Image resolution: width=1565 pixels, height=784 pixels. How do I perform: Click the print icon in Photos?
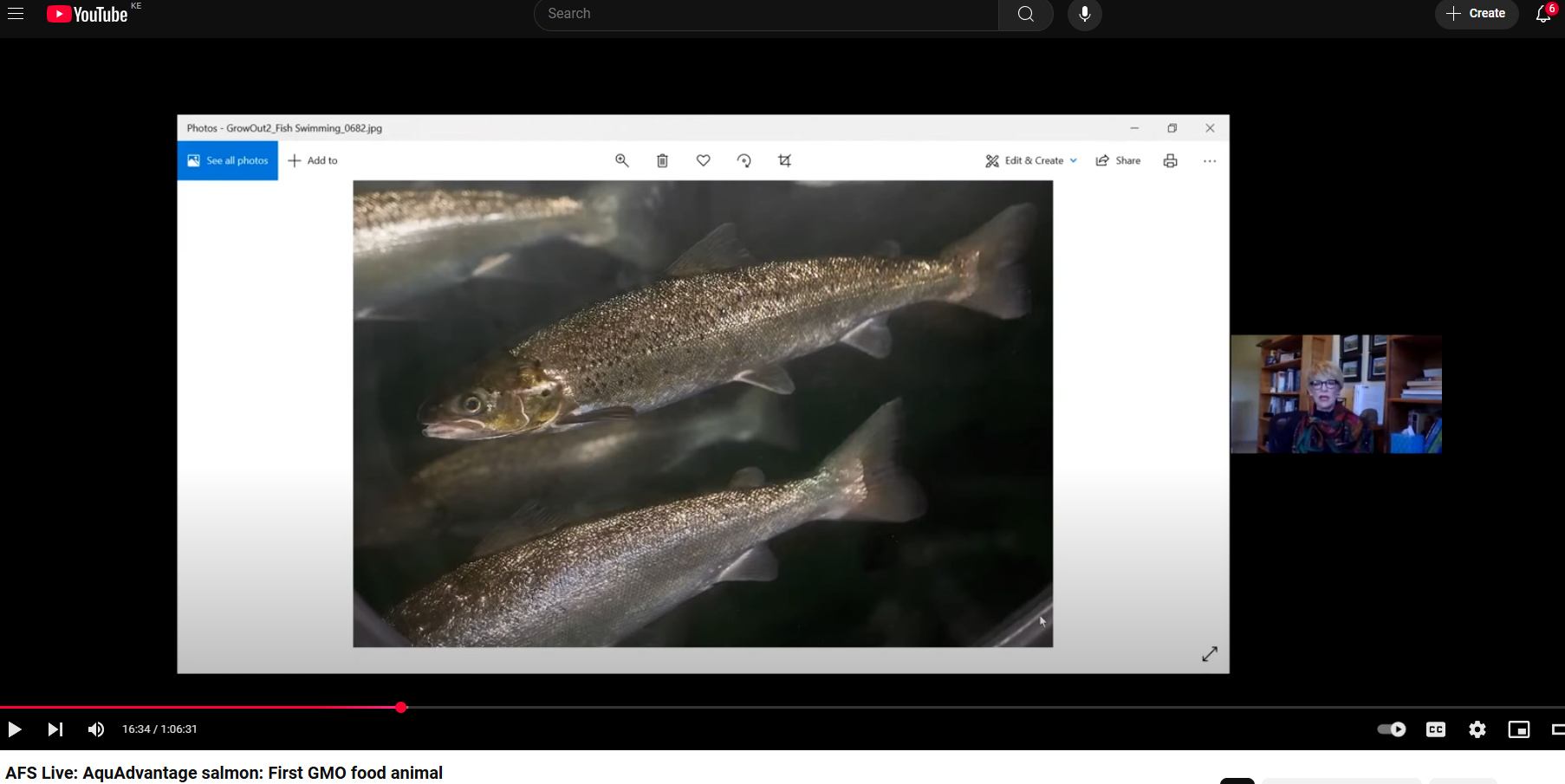pyautogui.click(x=1170, y=160)
